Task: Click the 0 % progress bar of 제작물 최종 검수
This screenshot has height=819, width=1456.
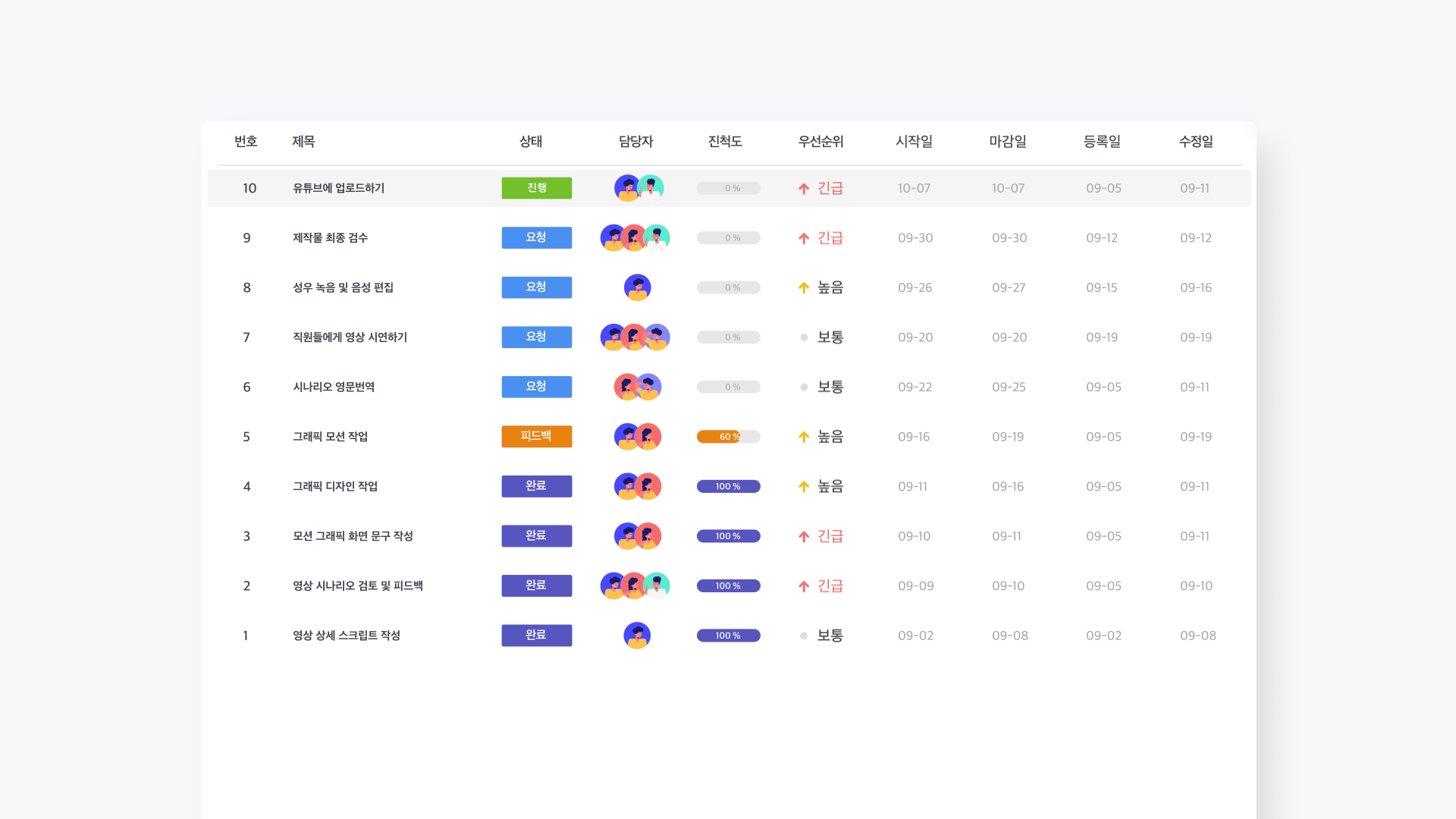Action: point(729,238)
